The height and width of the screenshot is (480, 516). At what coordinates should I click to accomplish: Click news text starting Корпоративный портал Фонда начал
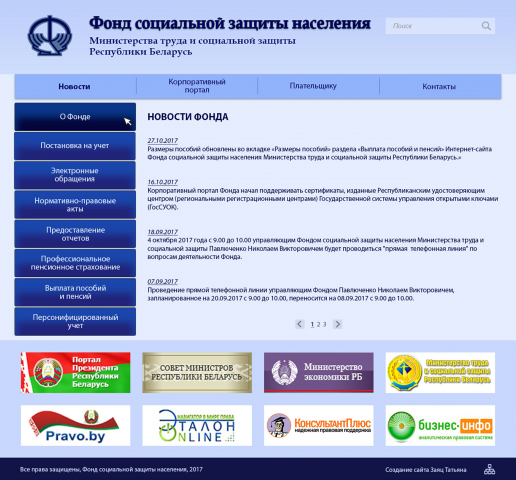323,199
